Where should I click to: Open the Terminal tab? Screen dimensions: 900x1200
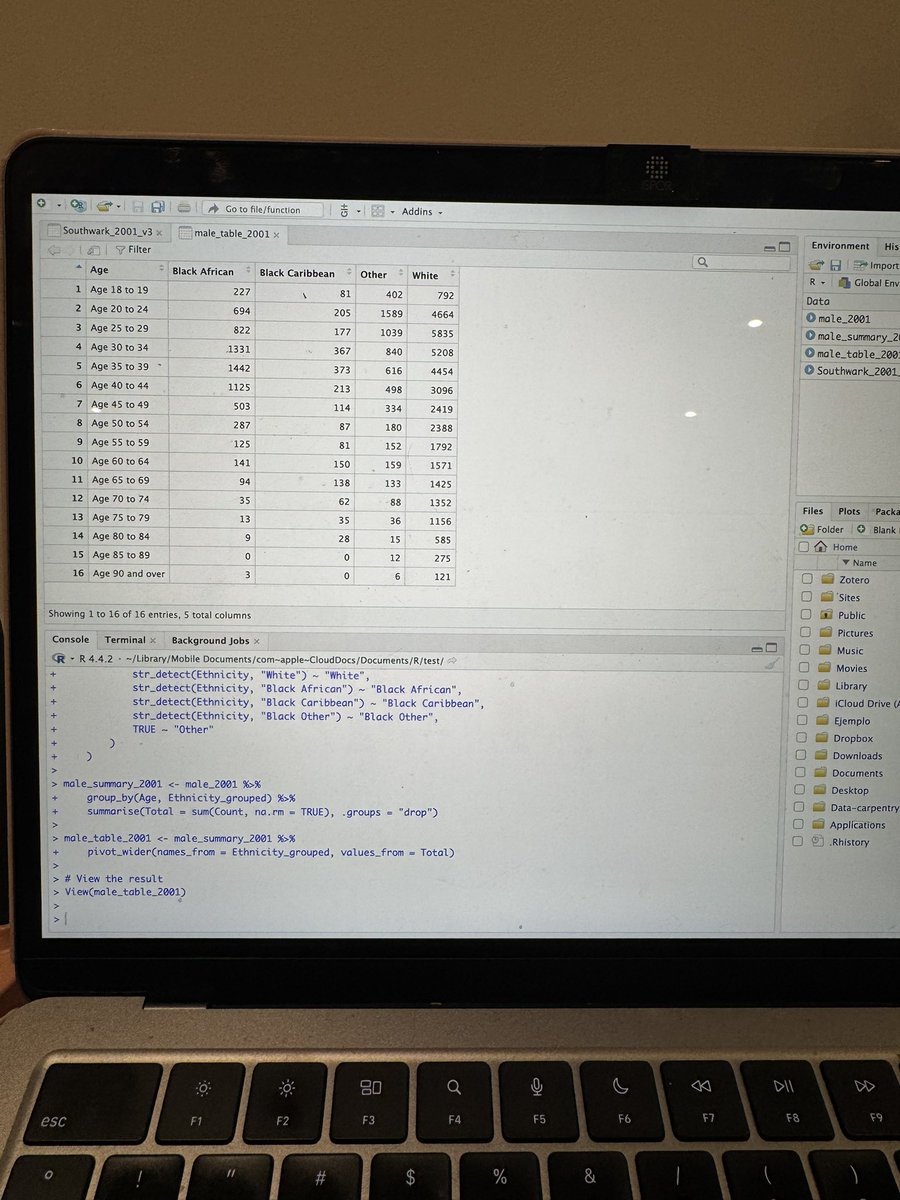[x=125, y=640]
